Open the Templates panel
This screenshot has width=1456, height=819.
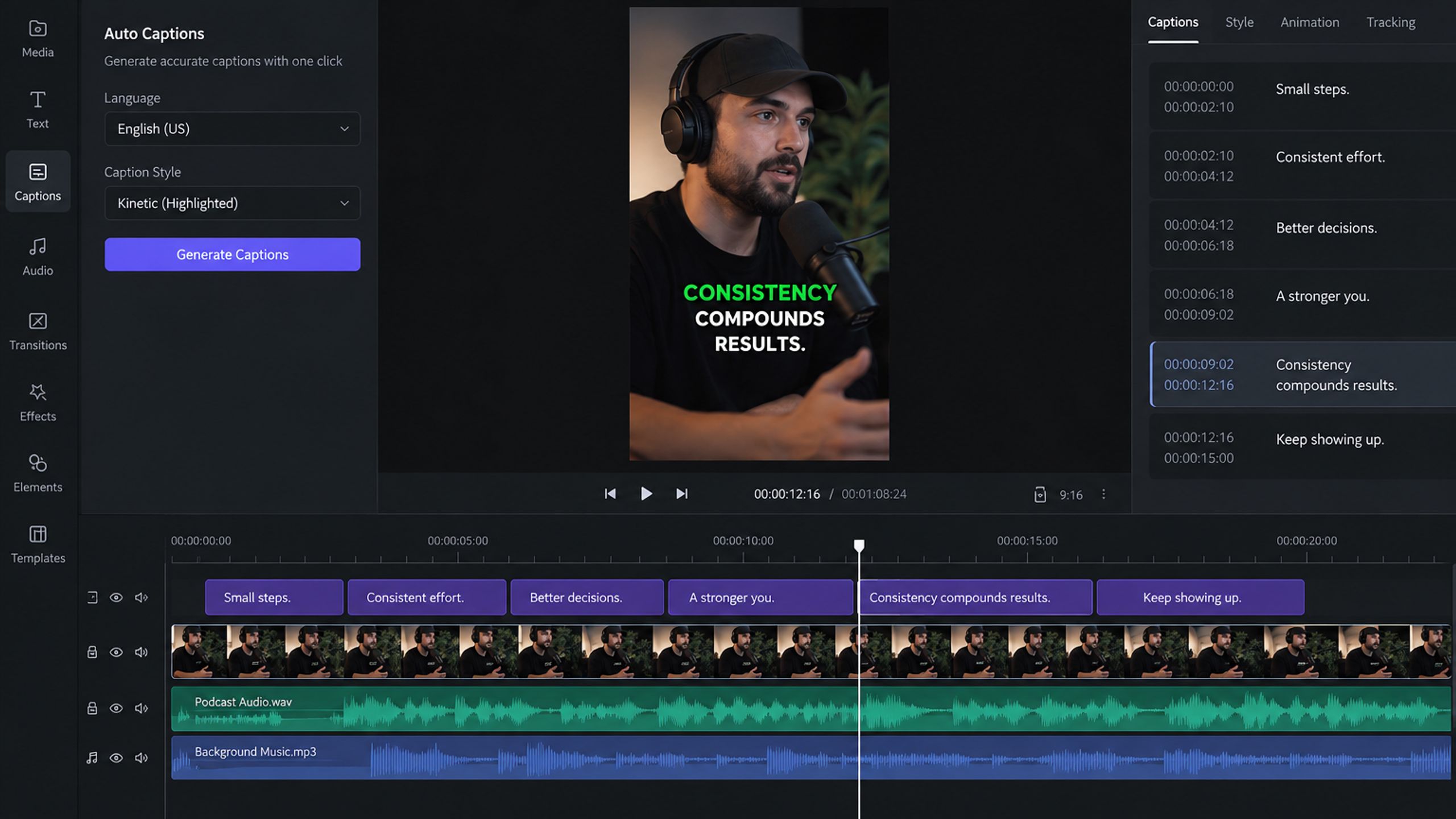click(x=38, y=544)
